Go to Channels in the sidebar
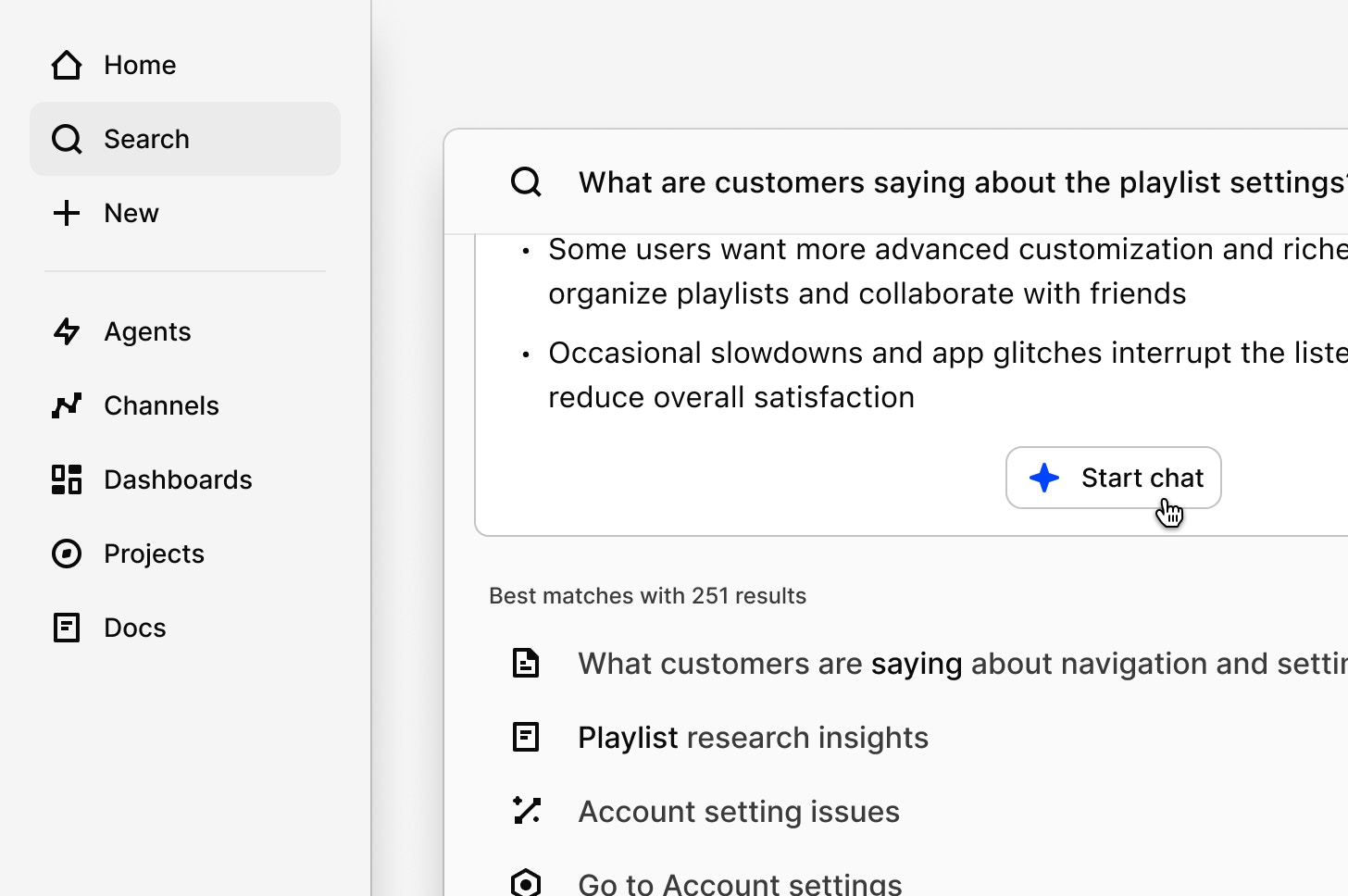Screen dimensions: 1348x896 pyautogui.click(x=185, y=405)
